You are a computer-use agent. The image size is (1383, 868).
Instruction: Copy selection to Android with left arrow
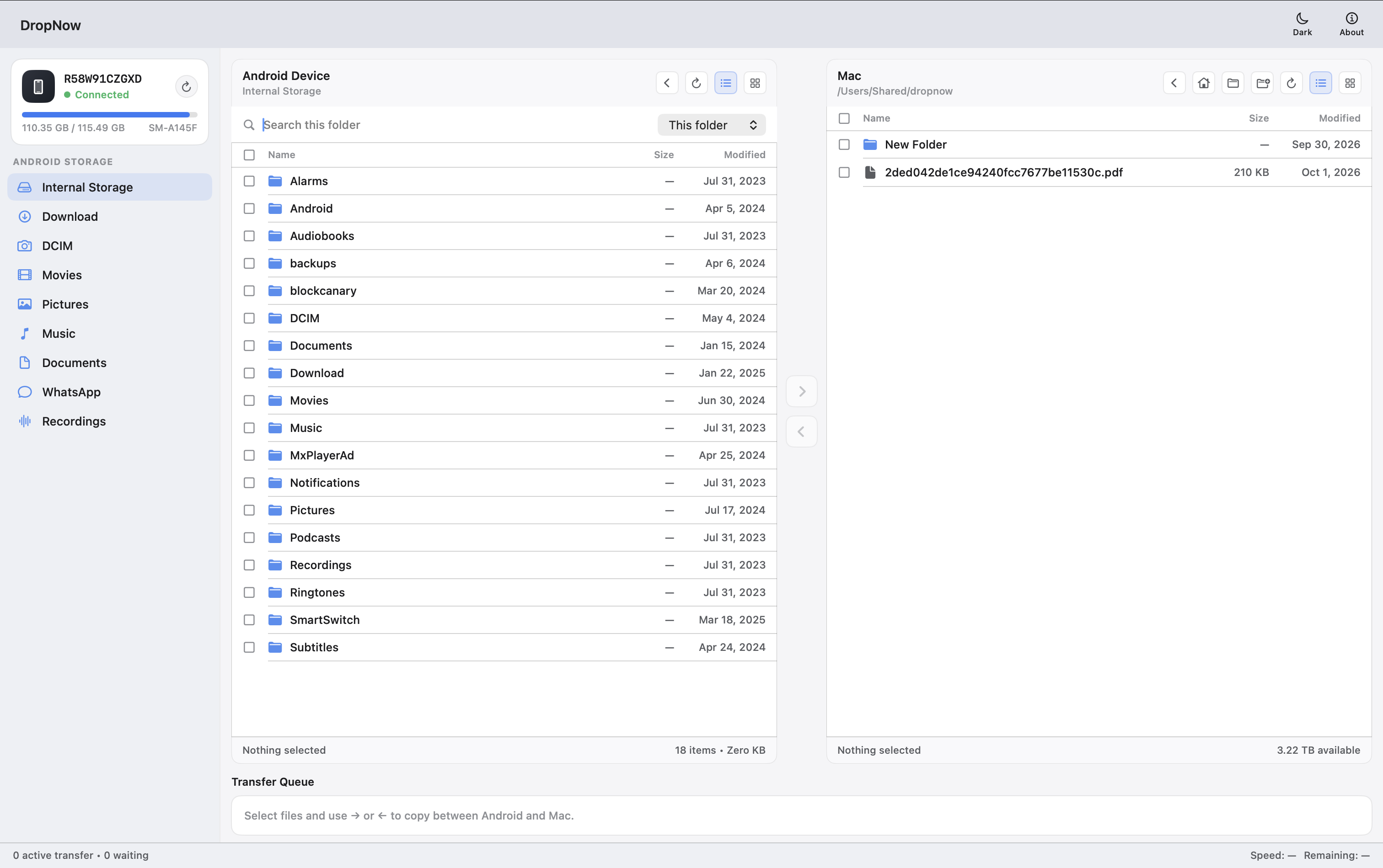(x=801, y=431)
